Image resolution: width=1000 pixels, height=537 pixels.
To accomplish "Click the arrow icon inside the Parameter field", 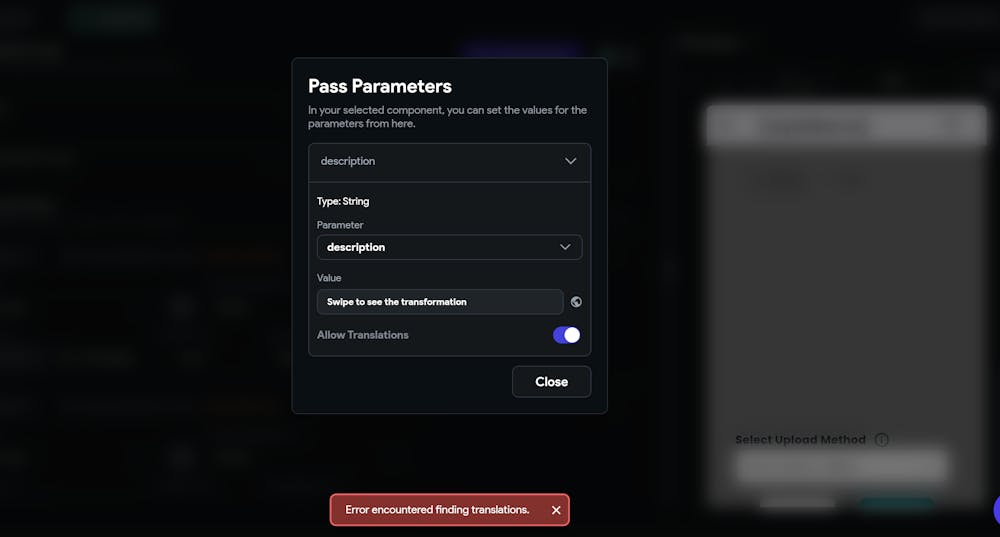I will click(x=565, y=247).
